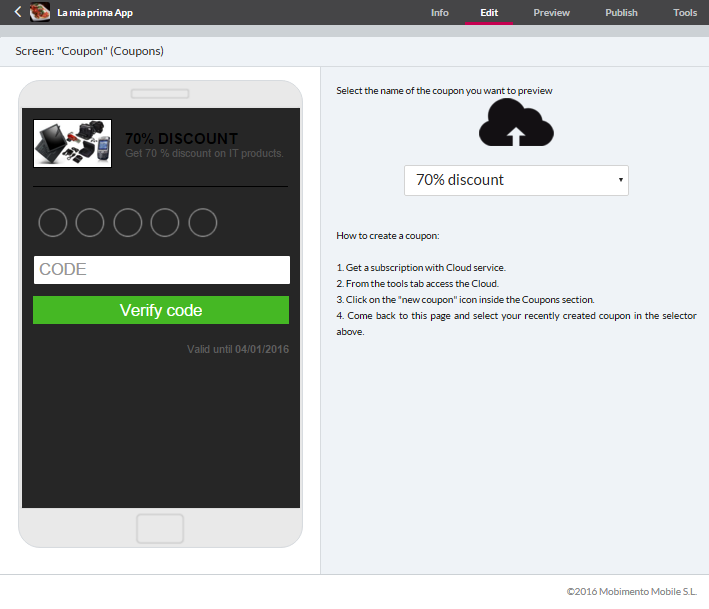Open the 70% discount coupon dropdown
The height and width of the screenshot is (609, 709).
[516, 180]
